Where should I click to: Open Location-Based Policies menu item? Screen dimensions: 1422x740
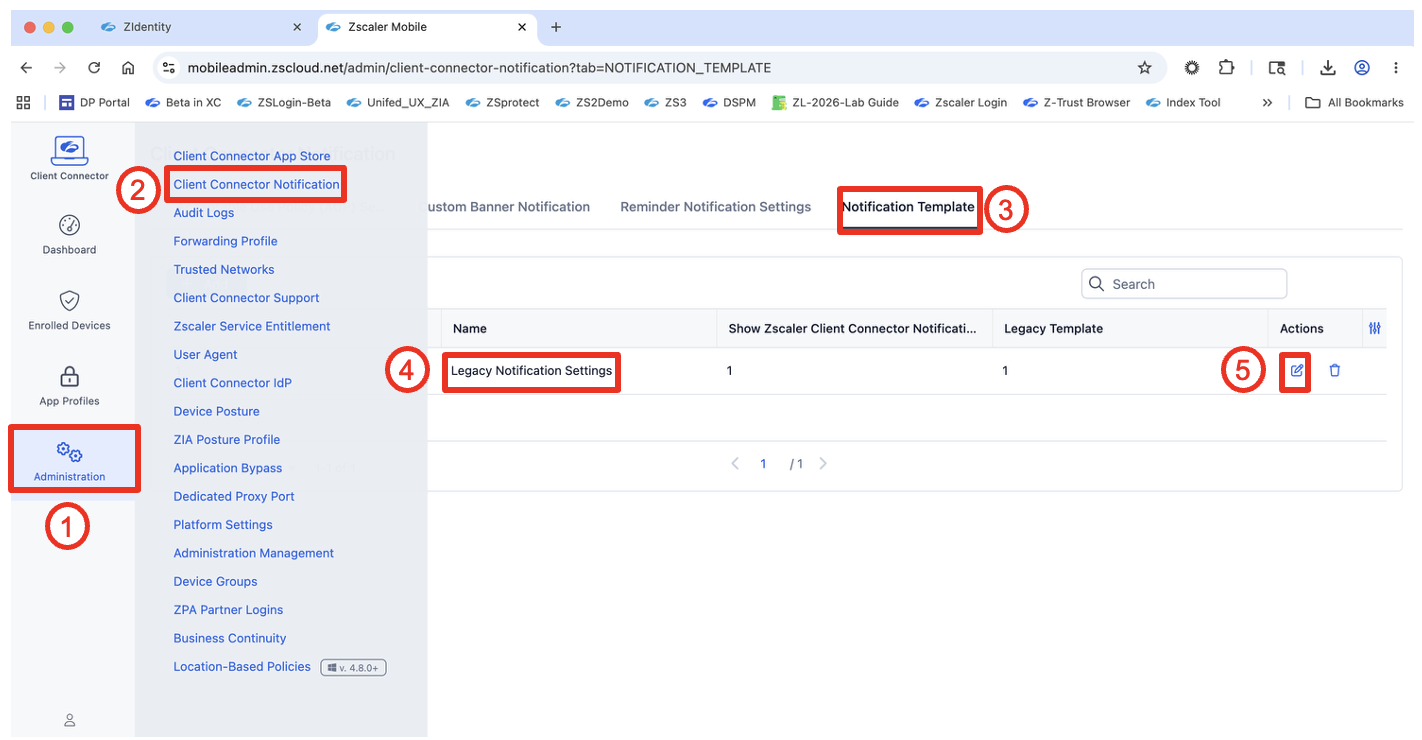point(242,666)
